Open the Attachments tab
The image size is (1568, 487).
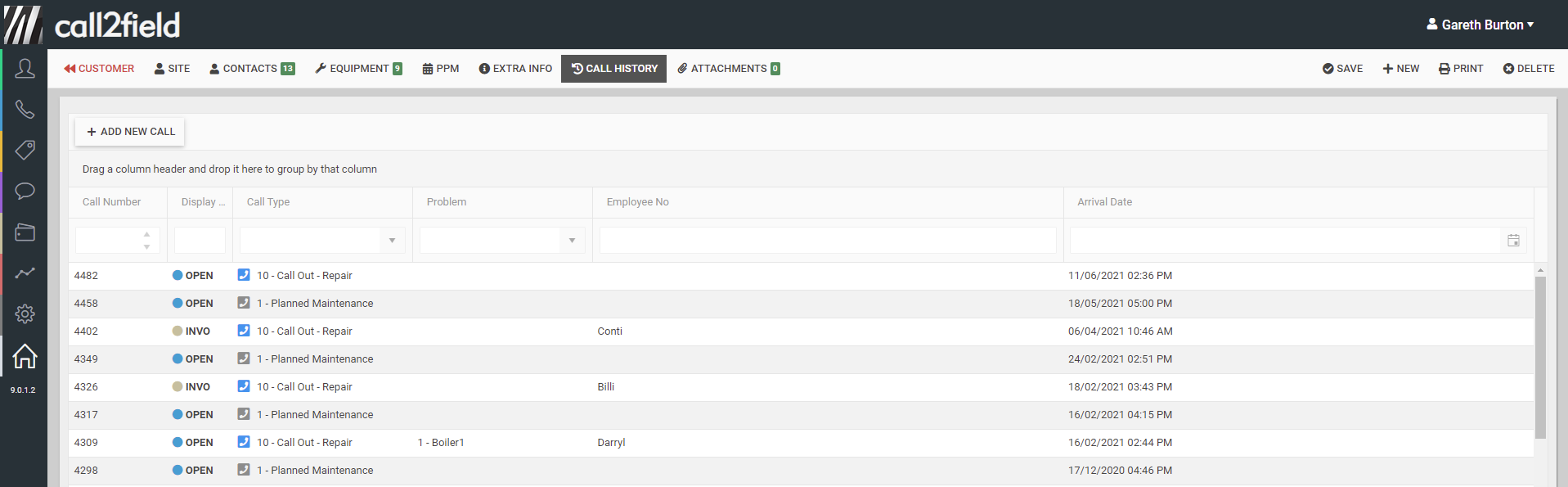coord(728,69)
